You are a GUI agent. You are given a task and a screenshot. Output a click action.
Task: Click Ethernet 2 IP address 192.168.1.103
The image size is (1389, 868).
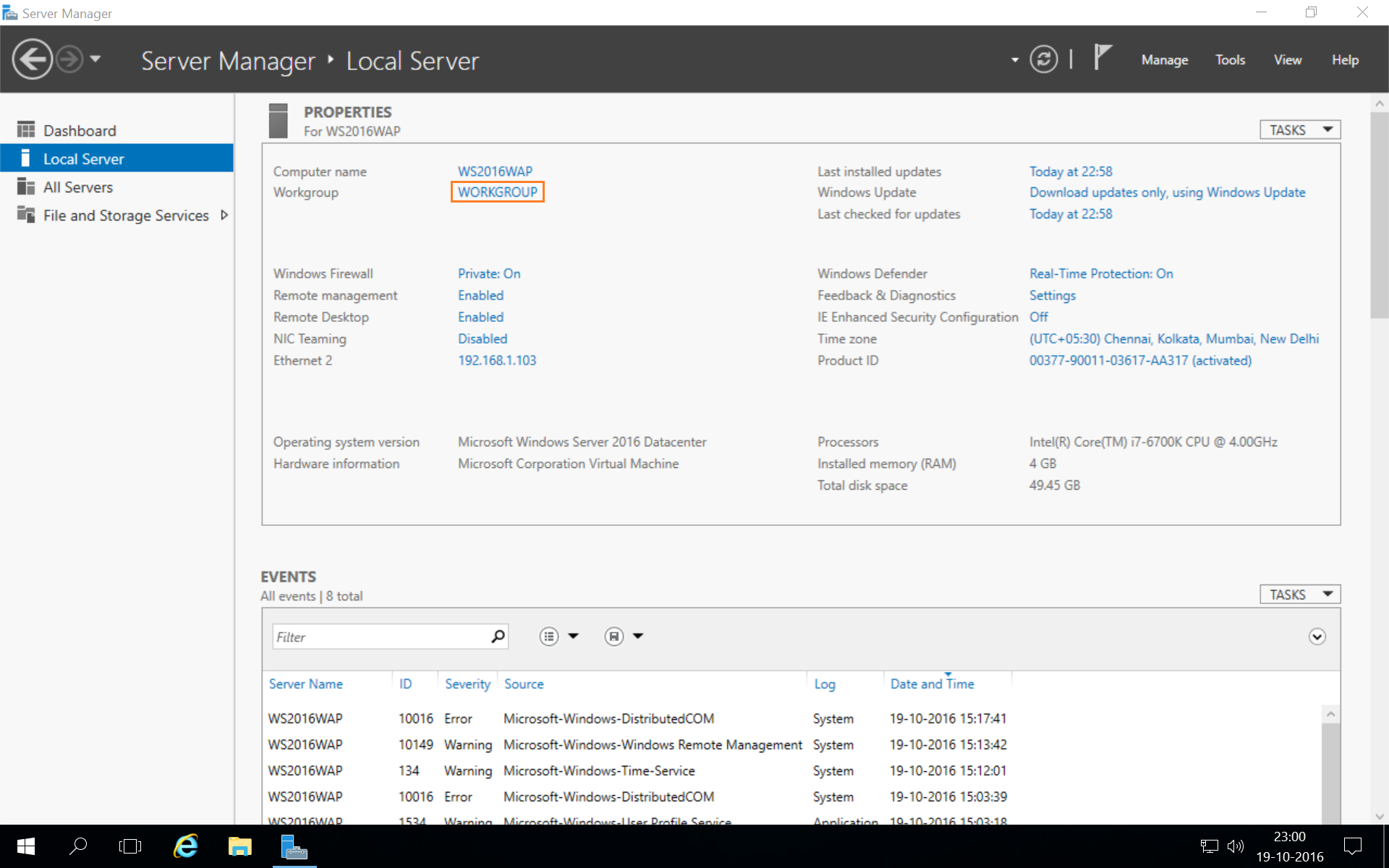497,360
